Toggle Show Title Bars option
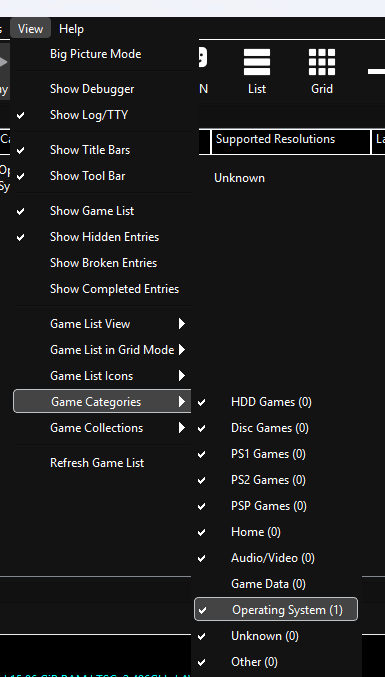This screenshot has height=677, width=385. (x=102, y=150)
